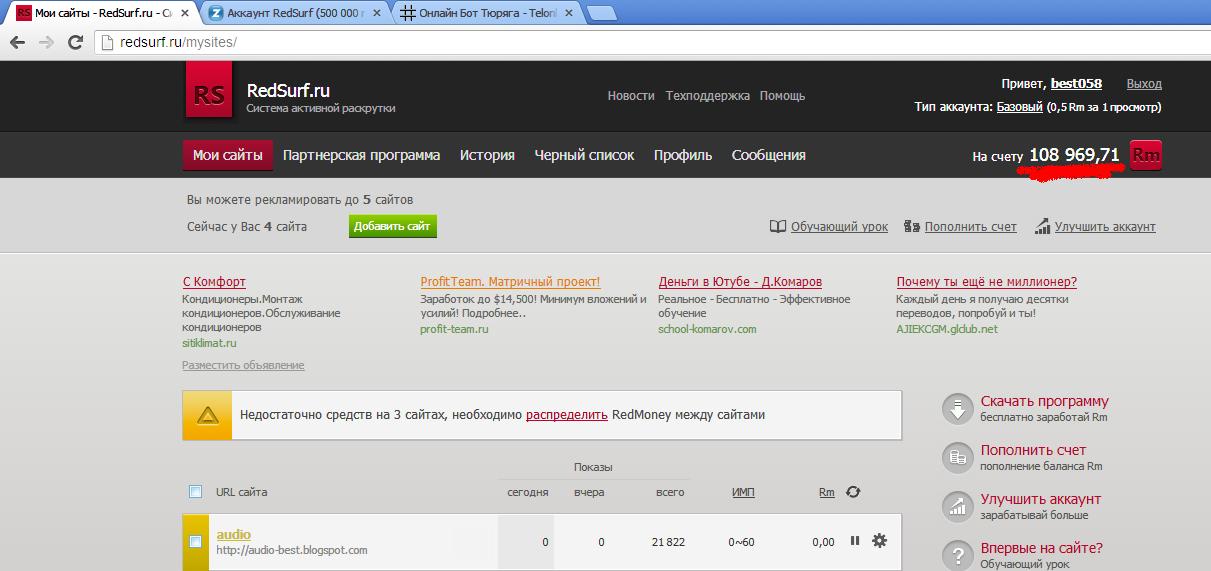Click http://audio-best.blogspot.com url text
Viewport: 1211px width, 571px height.
click(x=292, y=550)
